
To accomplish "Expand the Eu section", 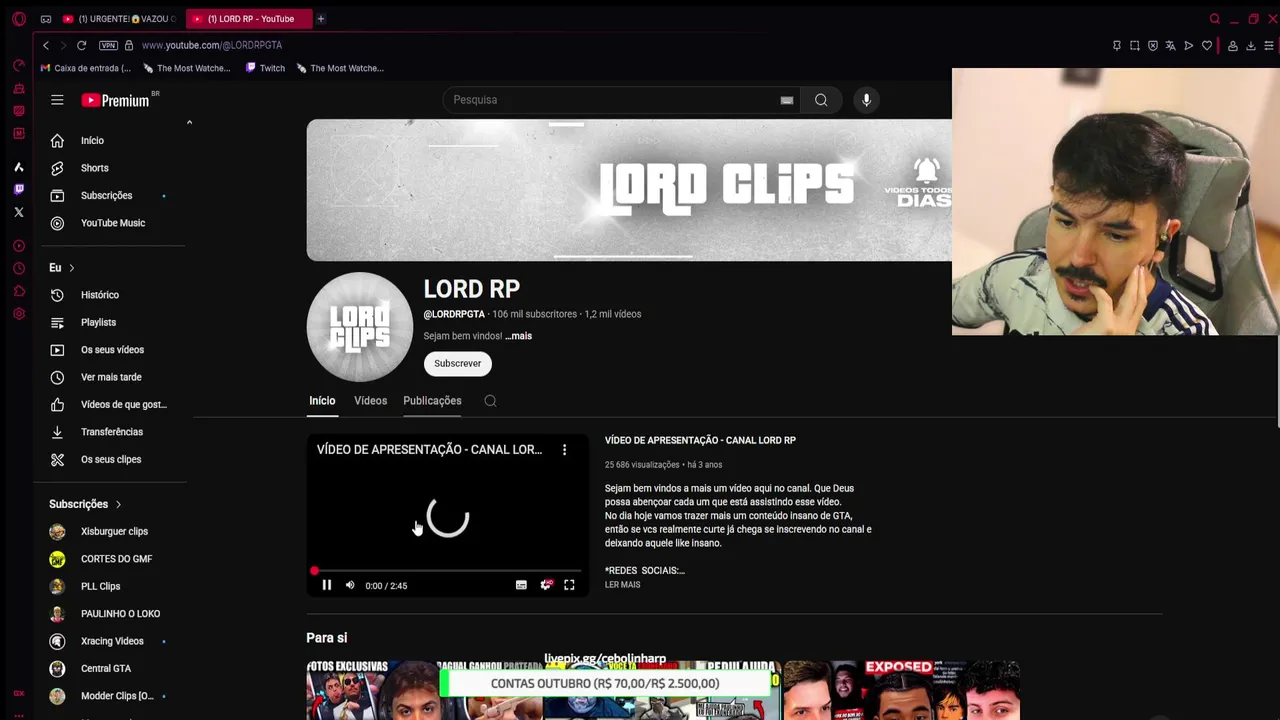I will [x=62, y=268].
